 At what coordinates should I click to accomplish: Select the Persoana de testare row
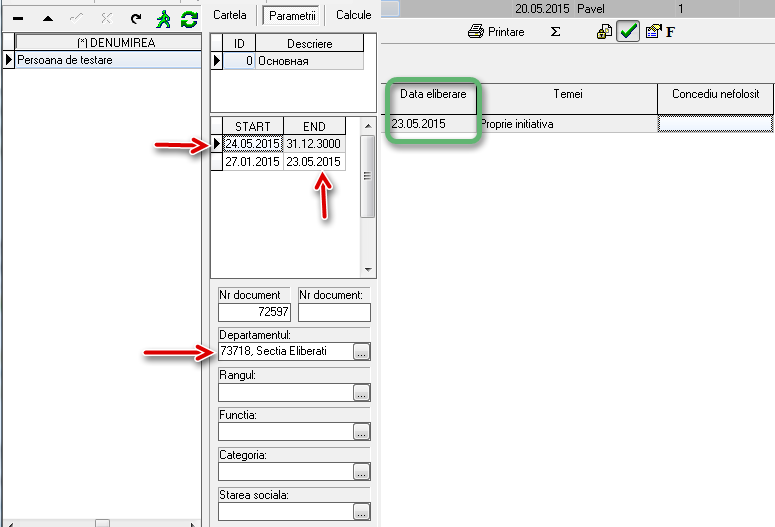[108, 60]
